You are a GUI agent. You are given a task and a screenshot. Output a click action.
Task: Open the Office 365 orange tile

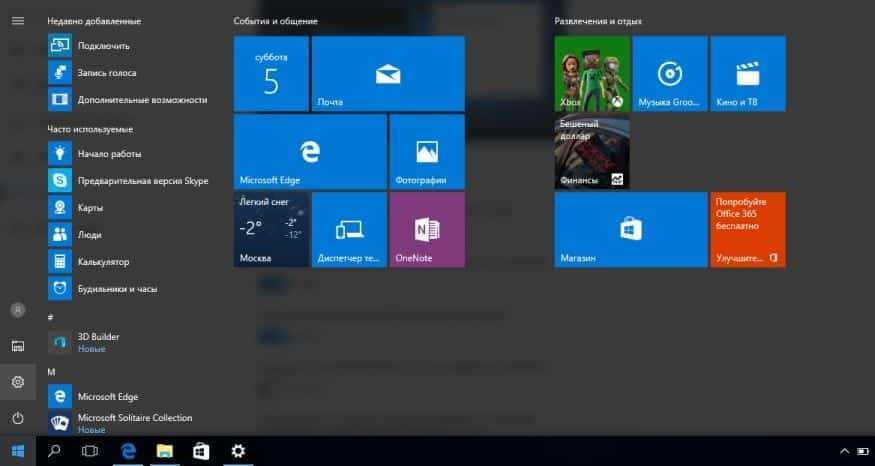tap(748, 229)
